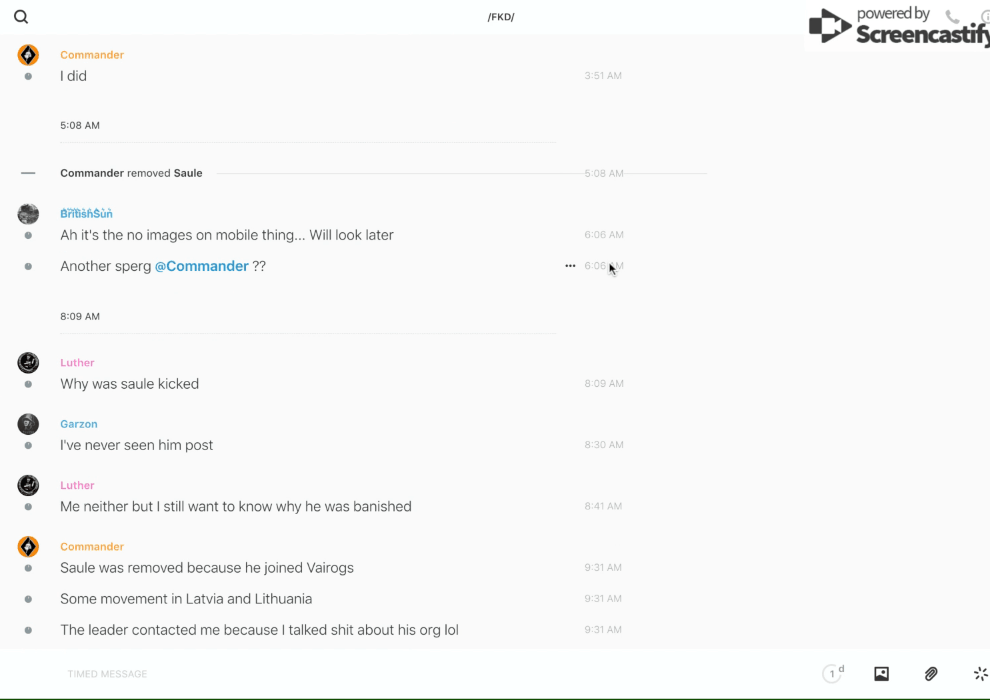Click the image attachment icon
The height and width of the screenshot is (700, 990).
(881, 674)
